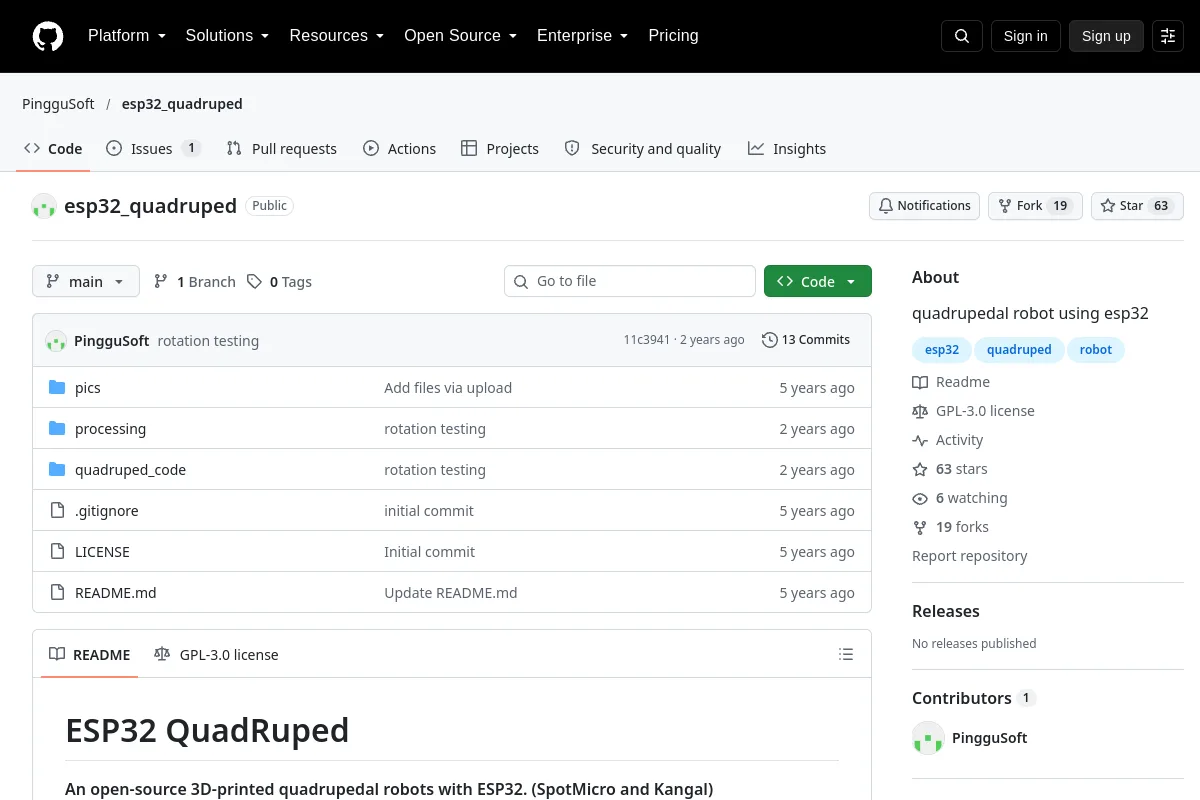Viewport: 1200px width, 800px height.
Task: Click the repository owner avatar beside esp32_quadruped title
Action: pyautogui.click(x=44, y=206)
